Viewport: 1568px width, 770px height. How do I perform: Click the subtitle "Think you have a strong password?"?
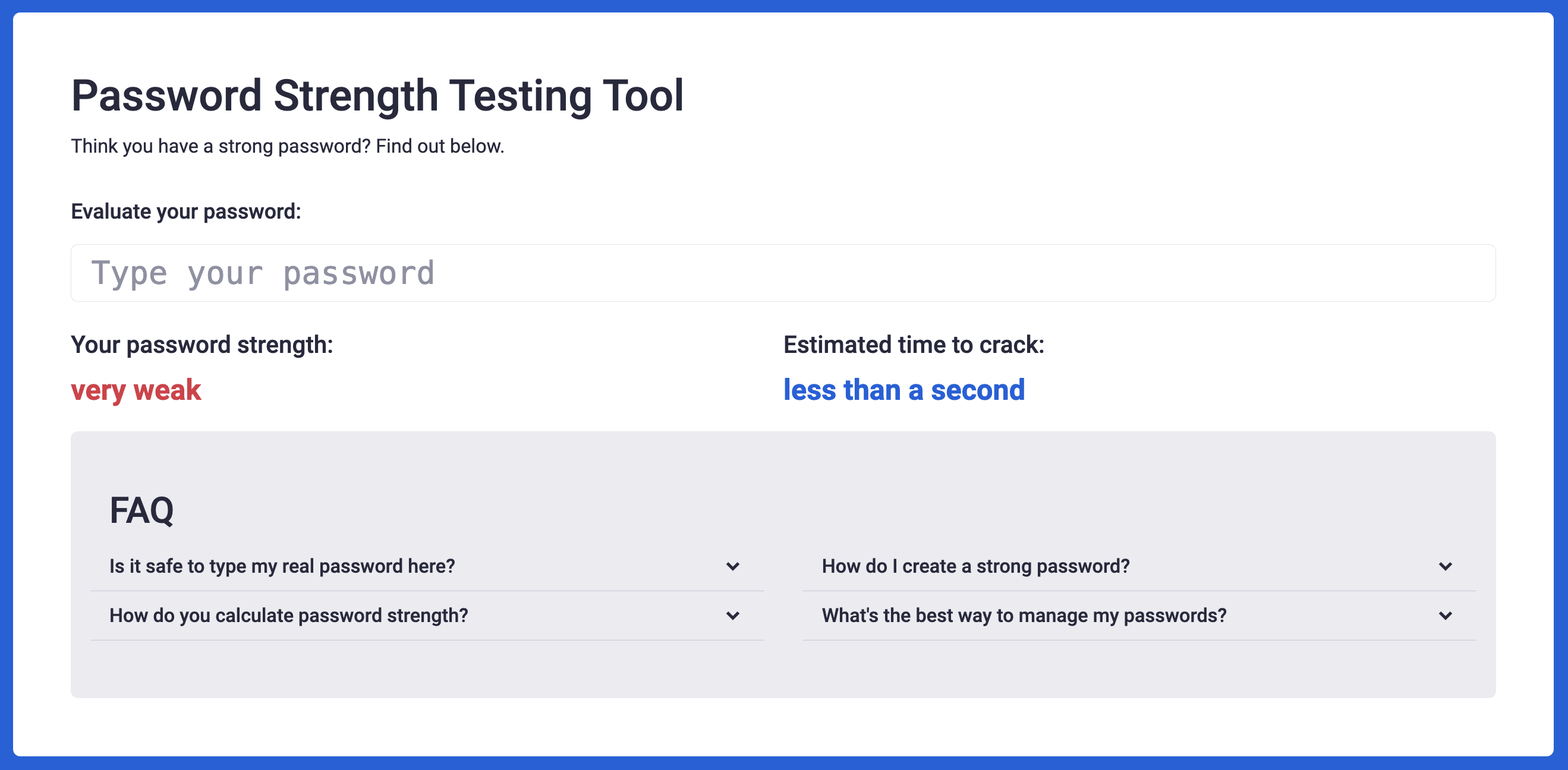[287, 146]
